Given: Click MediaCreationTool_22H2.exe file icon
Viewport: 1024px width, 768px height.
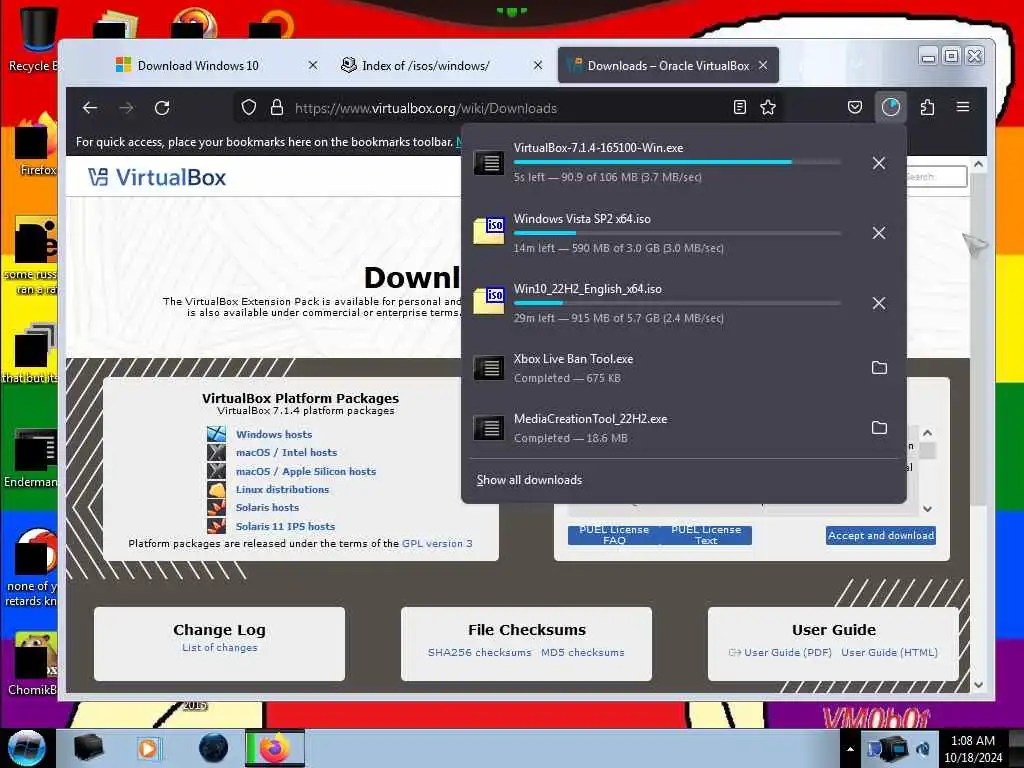Looking at the screenshot, I should tap(489, 428).
